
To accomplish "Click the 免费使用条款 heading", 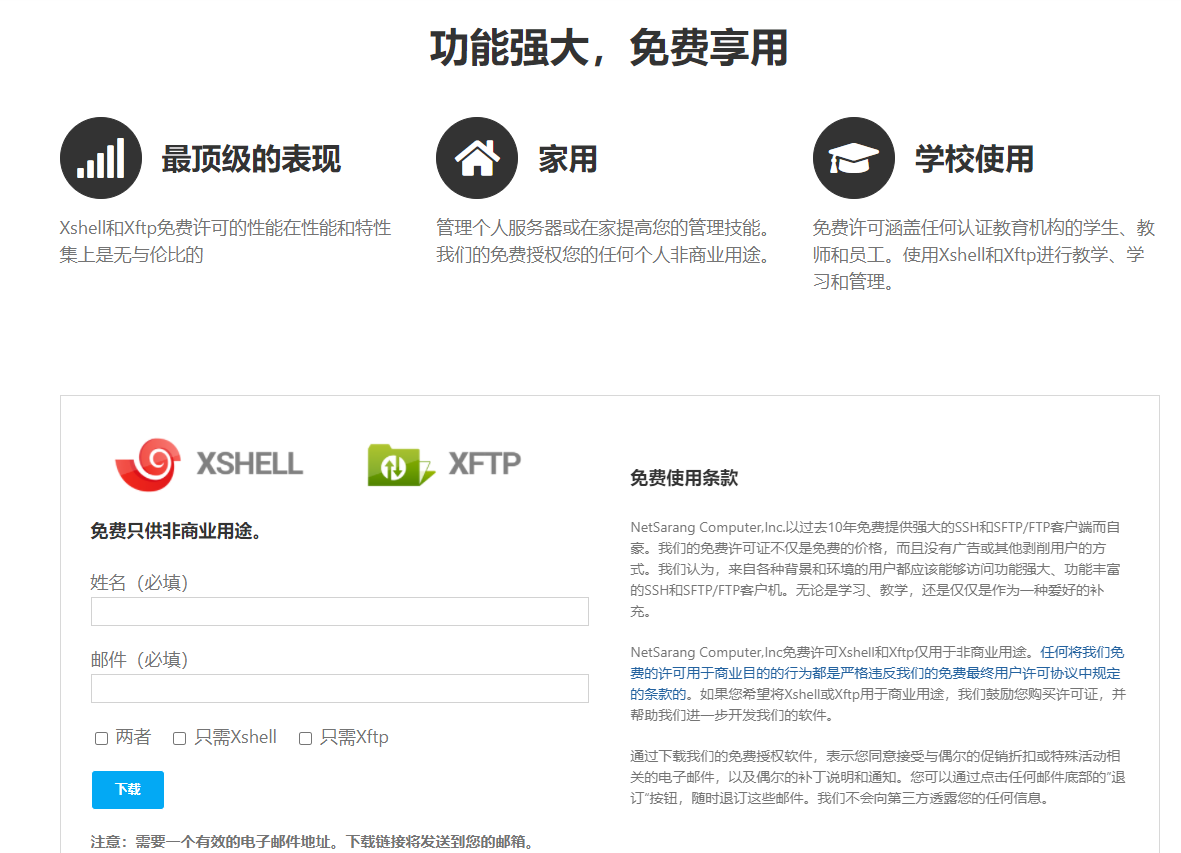I will click(x=684, y=478).
